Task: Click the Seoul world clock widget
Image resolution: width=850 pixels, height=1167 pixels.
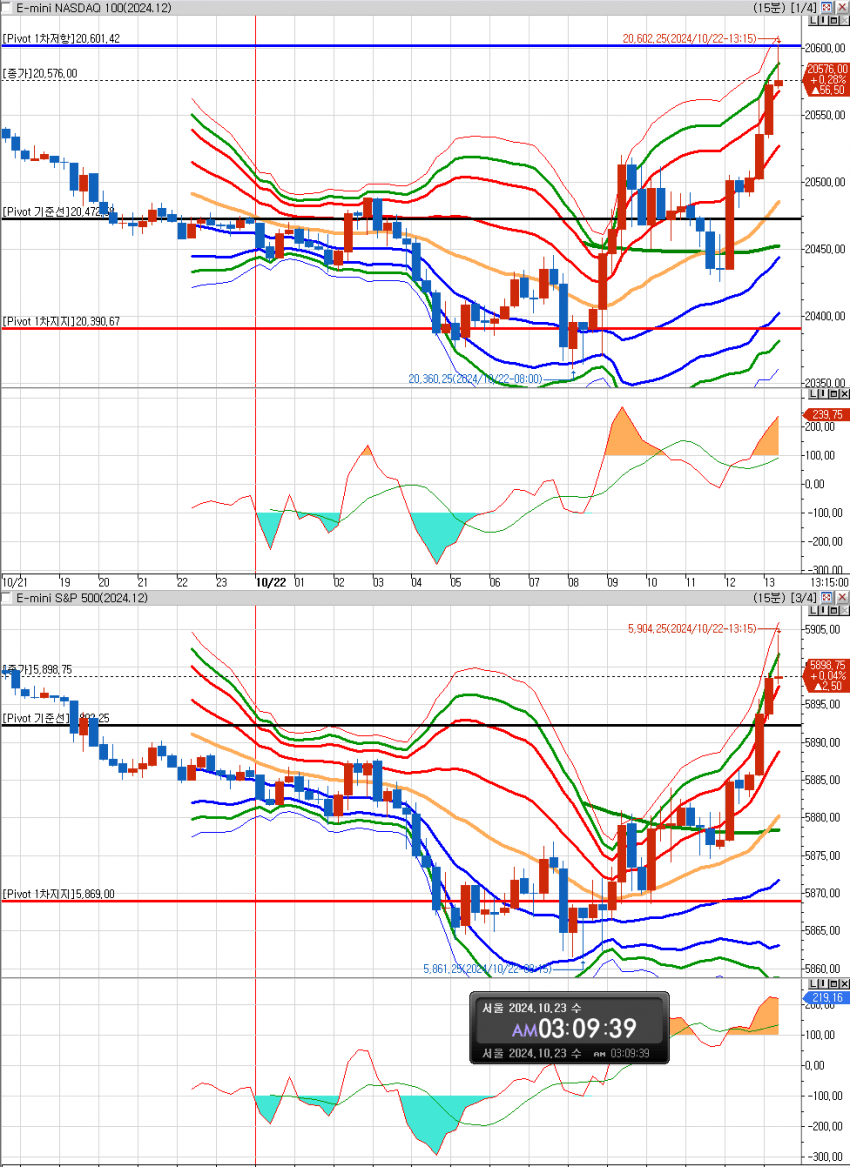Action: point(569,1028)
